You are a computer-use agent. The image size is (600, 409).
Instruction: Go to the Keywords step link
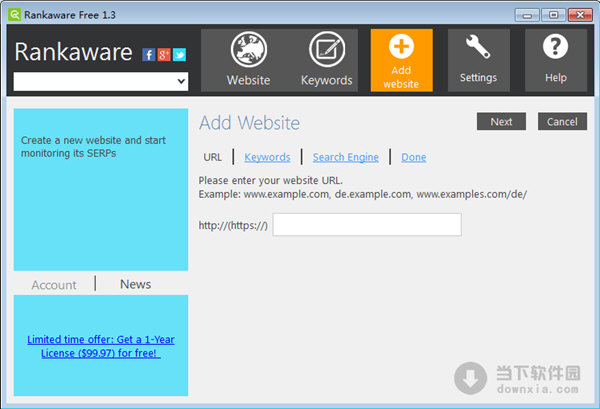point(267,157)
